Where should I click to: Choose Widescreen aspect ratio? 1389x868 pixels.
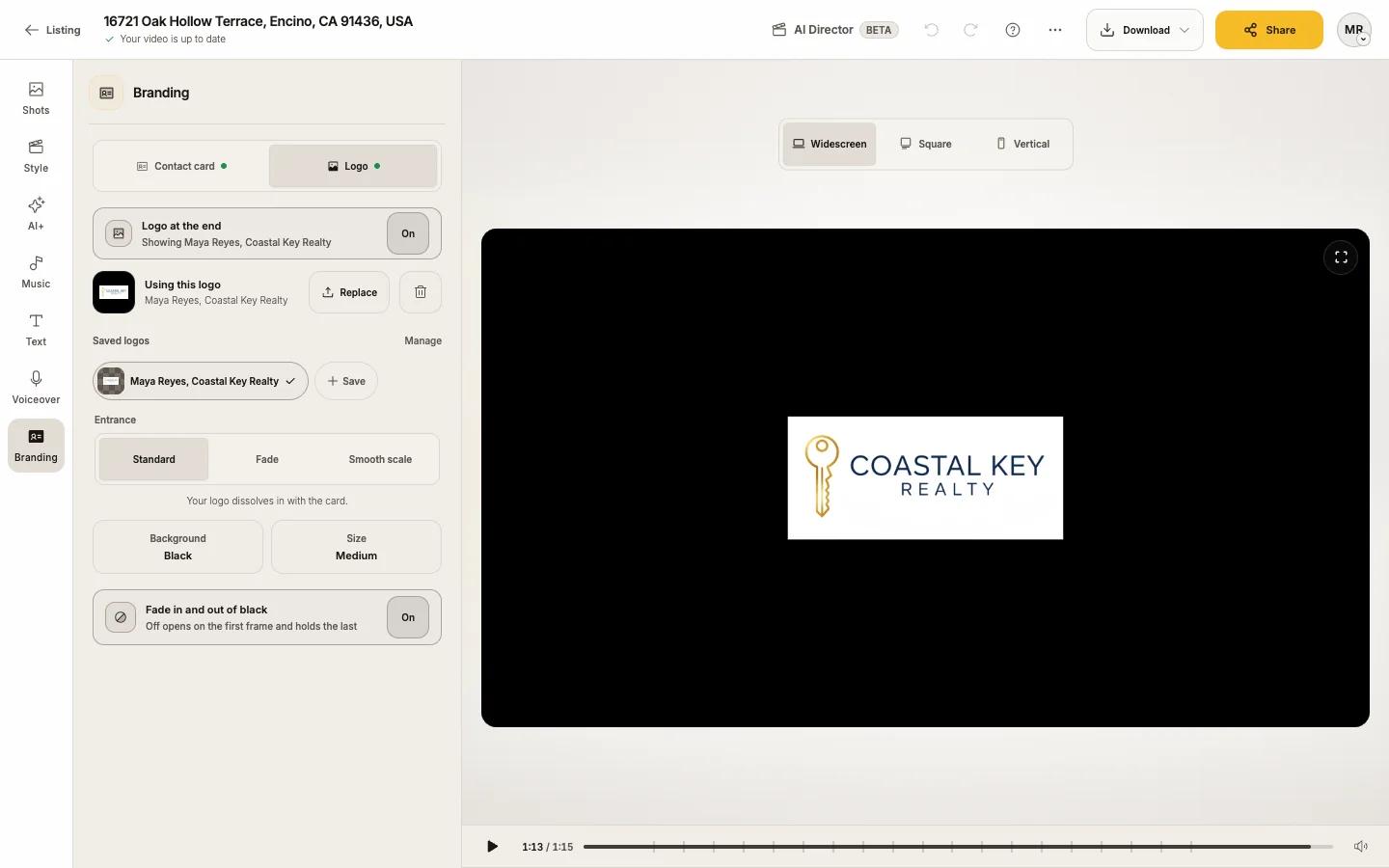(x=830, y=144)
